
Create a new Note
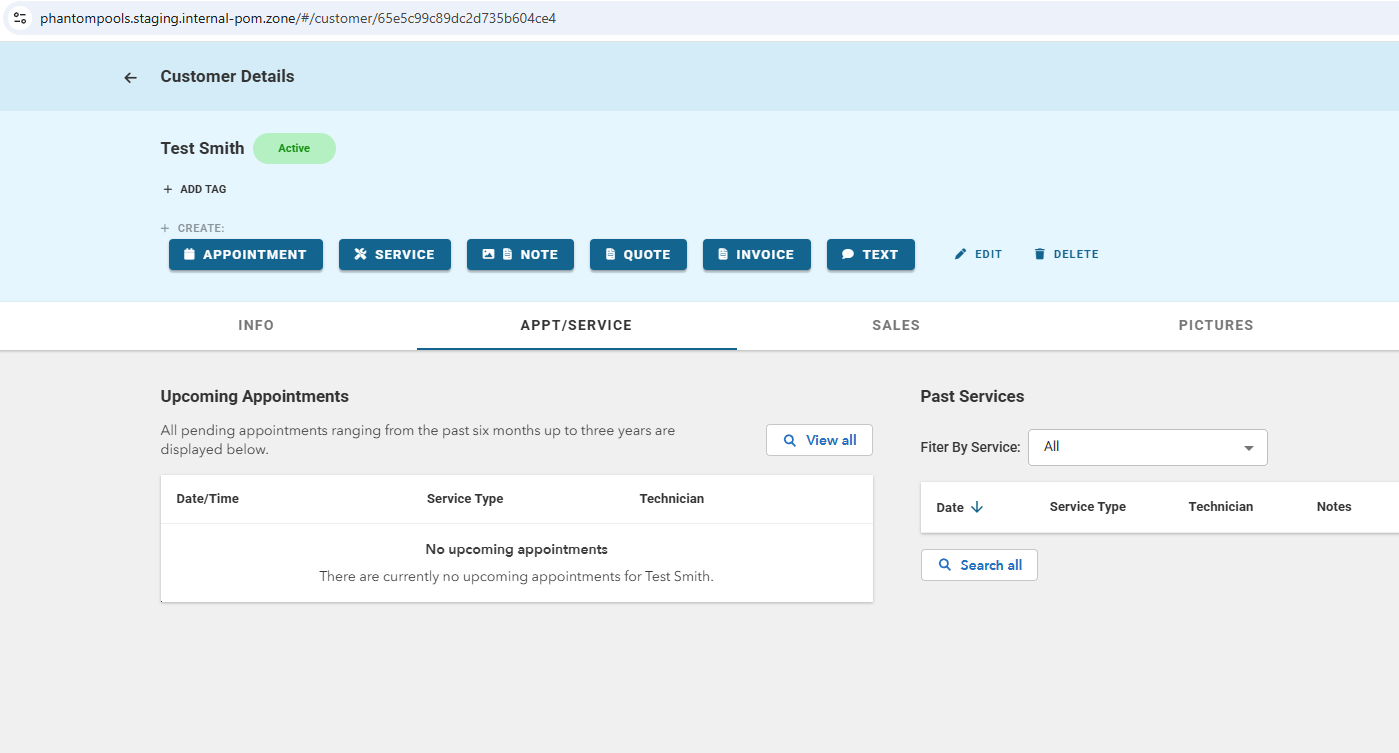[520, 254]
